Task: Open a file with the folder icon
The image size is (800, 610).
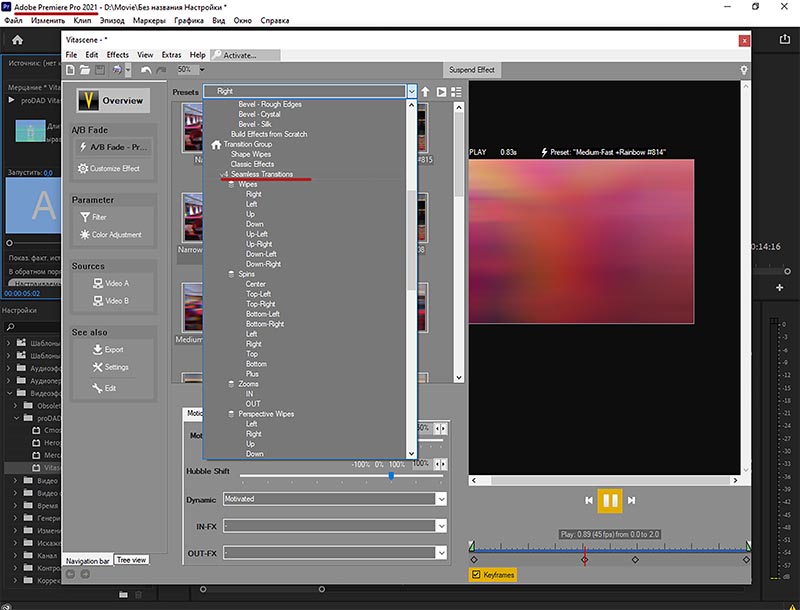Action: tap(85, 70)
